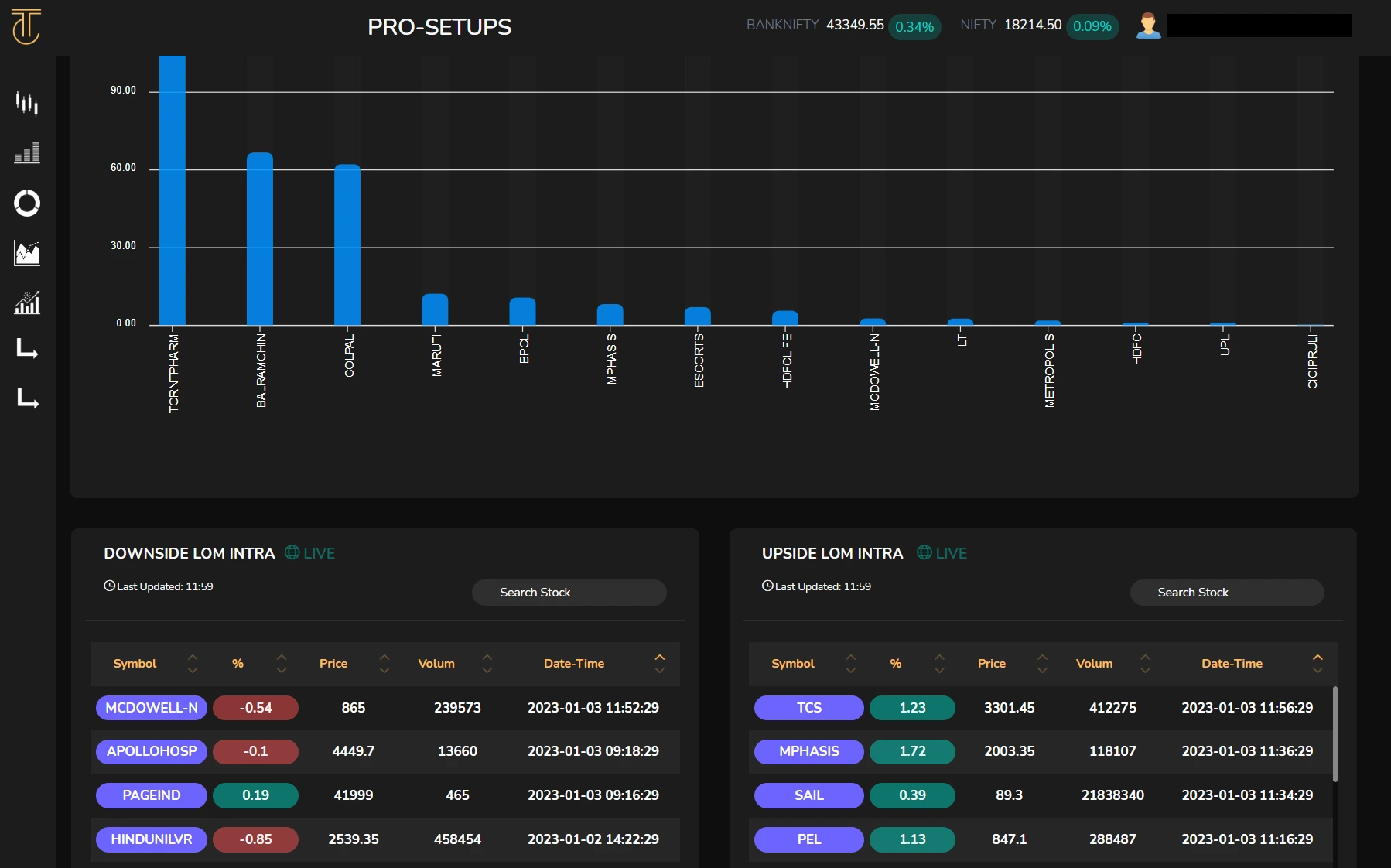Click BANKNIFTY 0.34% change badge
This screenshot has height=868, width=1391.
click(914, 26)
